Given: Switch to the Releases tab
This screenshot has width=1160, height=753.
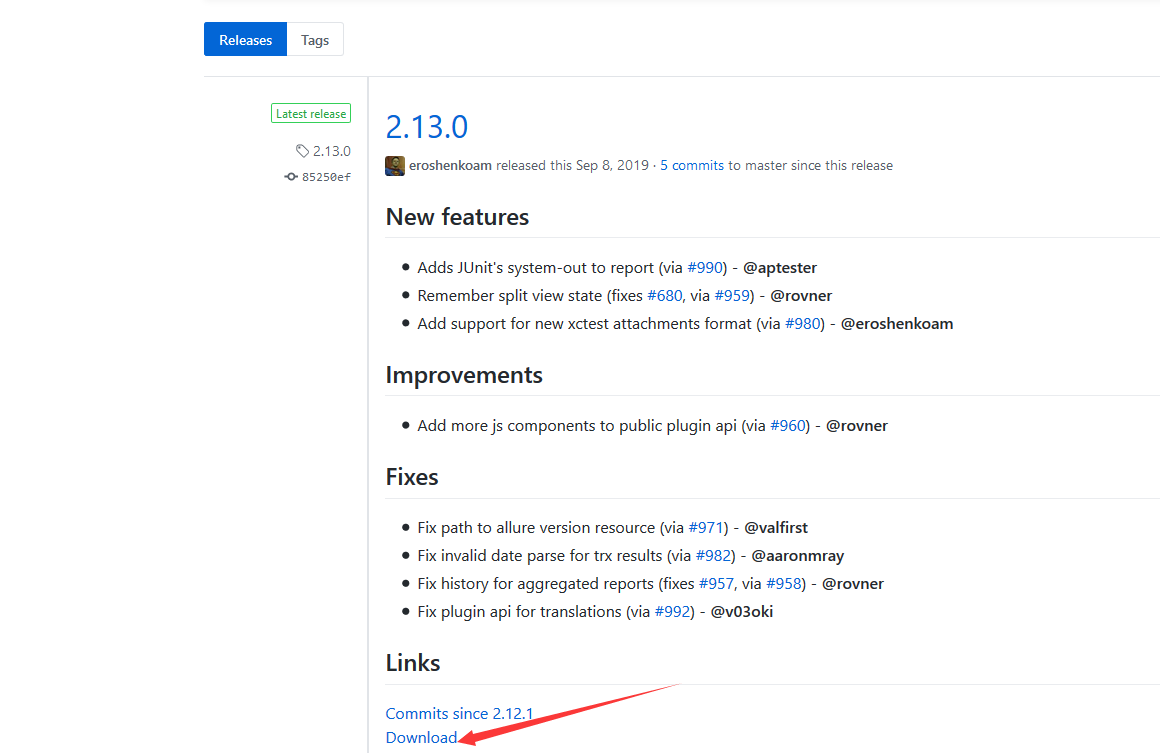Looking at the screenshot, I should coord(245,40).
